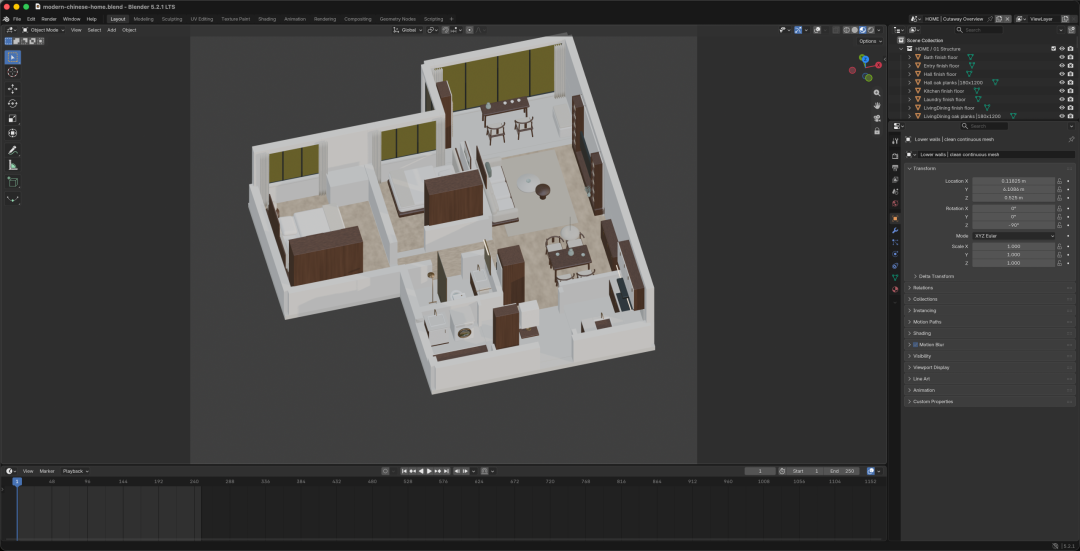Open the Object Constraints properties tab

tap(895, 265)
